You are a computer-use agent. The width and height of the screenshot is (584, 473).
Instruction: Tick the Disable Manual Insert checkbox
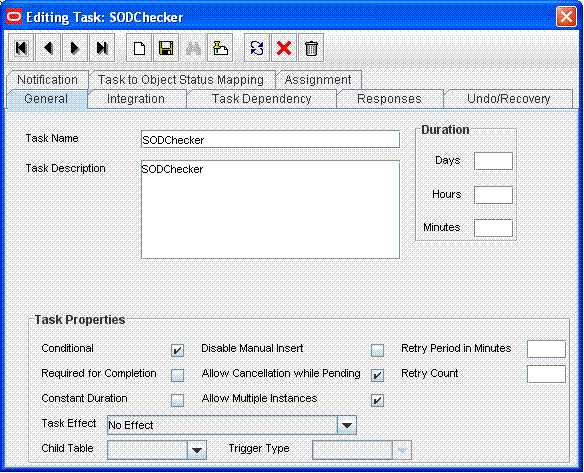coord(377,350)
